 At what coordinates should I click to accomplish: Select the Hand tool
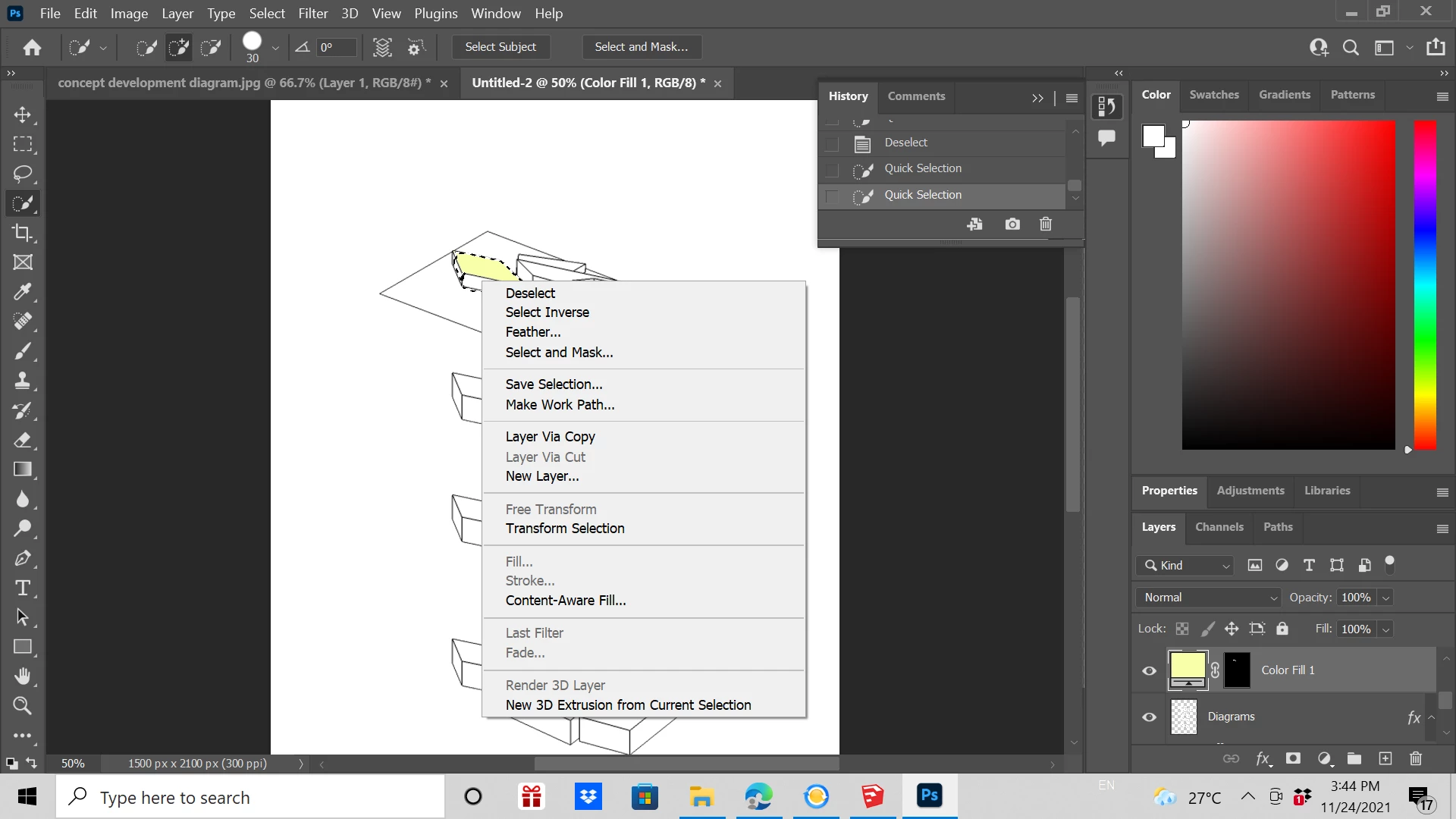(x=23, y=676)
